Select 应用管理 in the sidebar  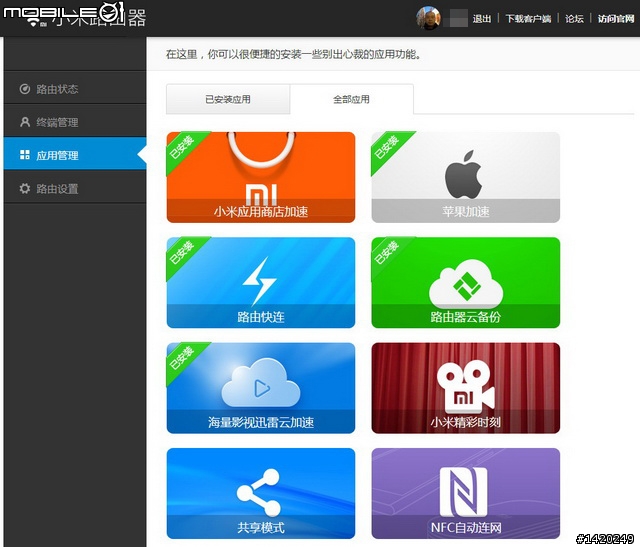pos(75,155)
